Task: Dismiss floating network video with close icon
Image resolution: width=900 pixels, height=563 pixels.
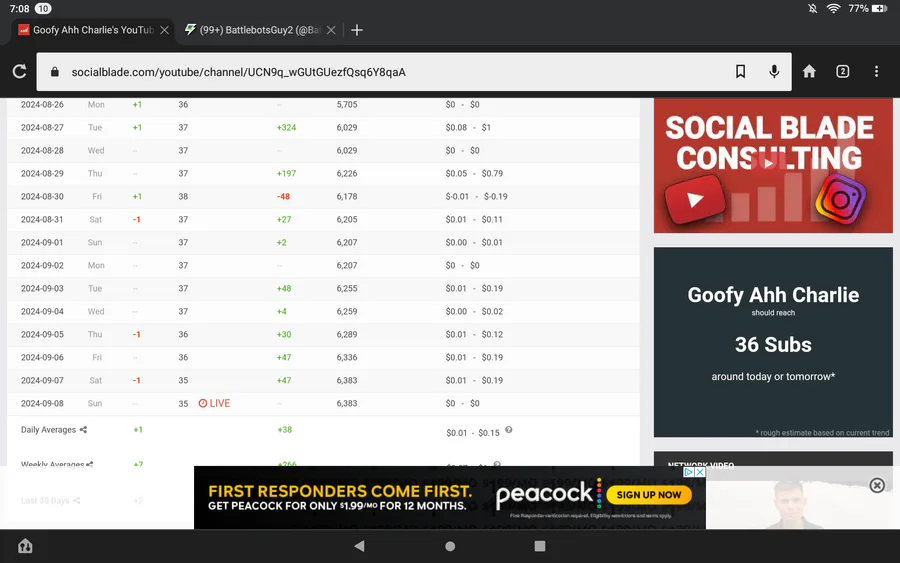Action: 876,486
